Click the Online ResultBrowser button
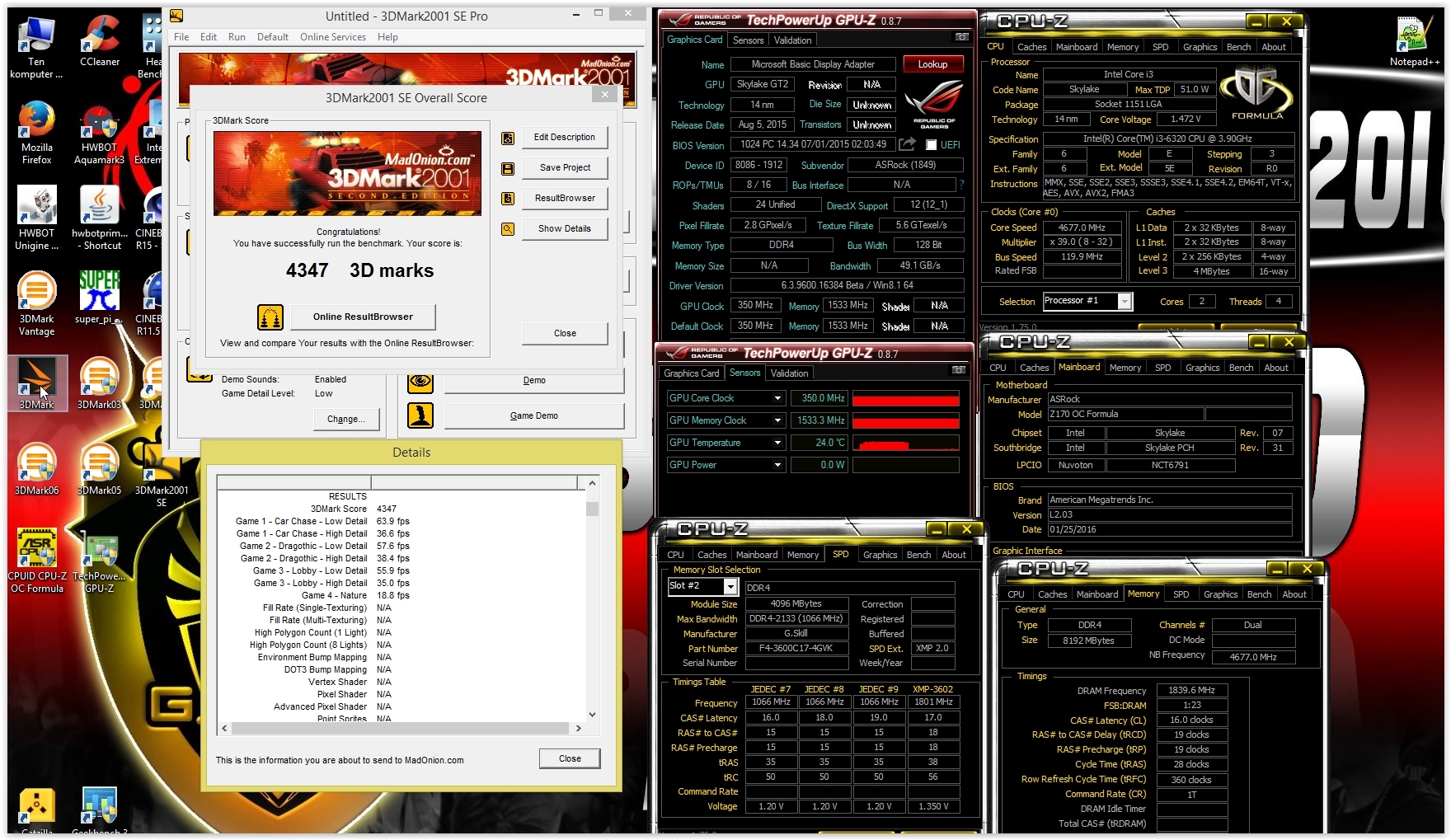Screen dimensions: 1451x840 363,317
